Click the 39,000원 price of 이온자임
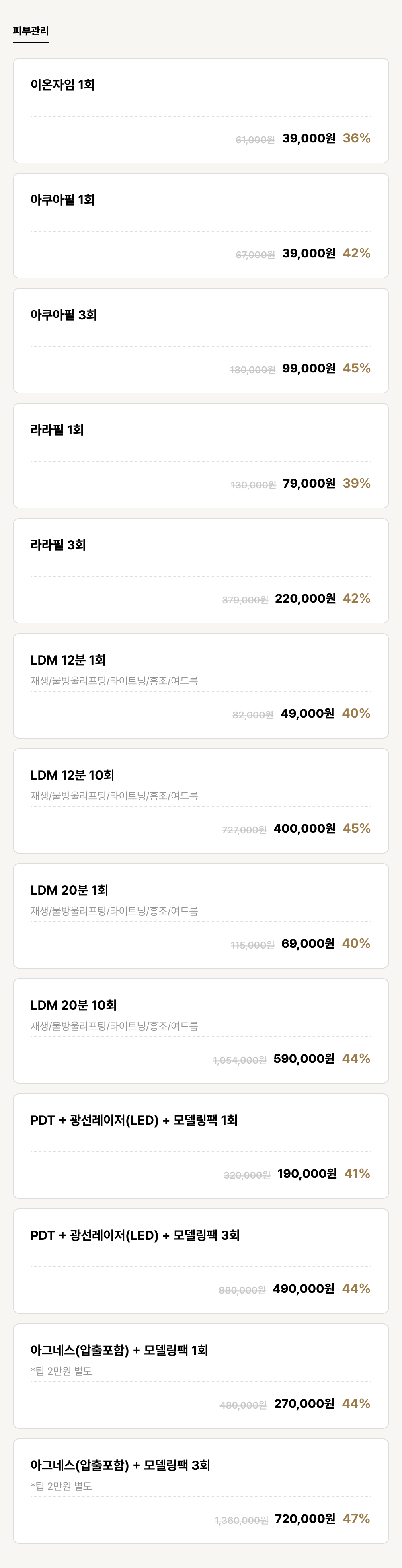Screen dimensions: 402x1568 (309, 138)
